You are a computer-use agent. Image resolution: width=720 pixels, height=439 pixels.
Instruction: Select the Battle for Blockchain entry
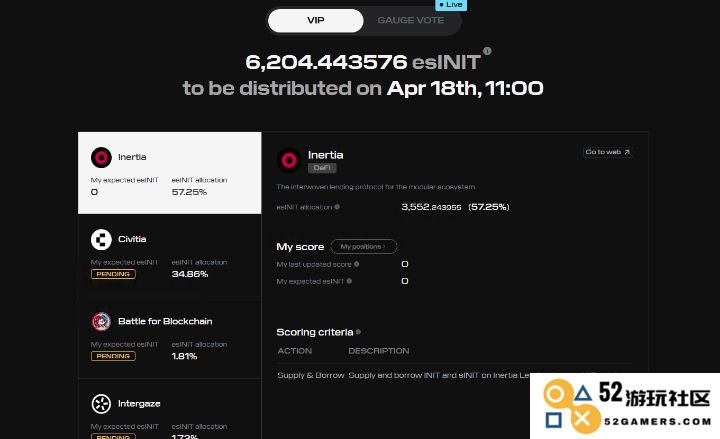tap(169, 338)
